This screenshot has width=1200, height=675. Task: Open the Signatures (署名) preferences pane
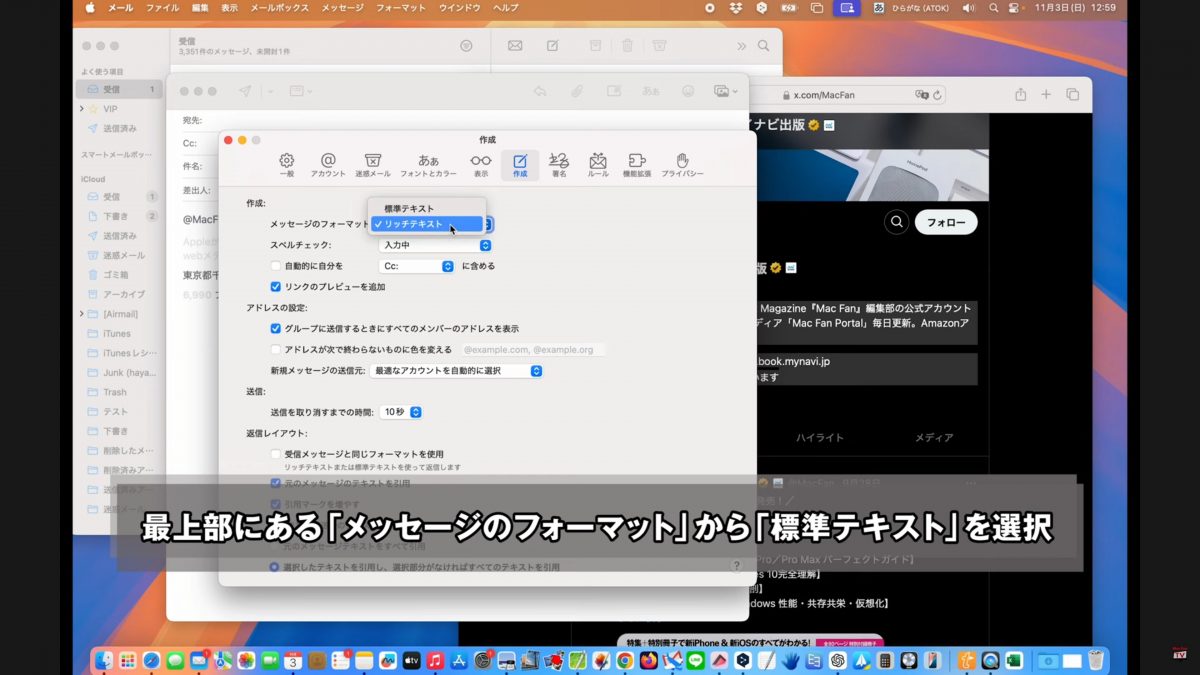click(x=559, y=165)
